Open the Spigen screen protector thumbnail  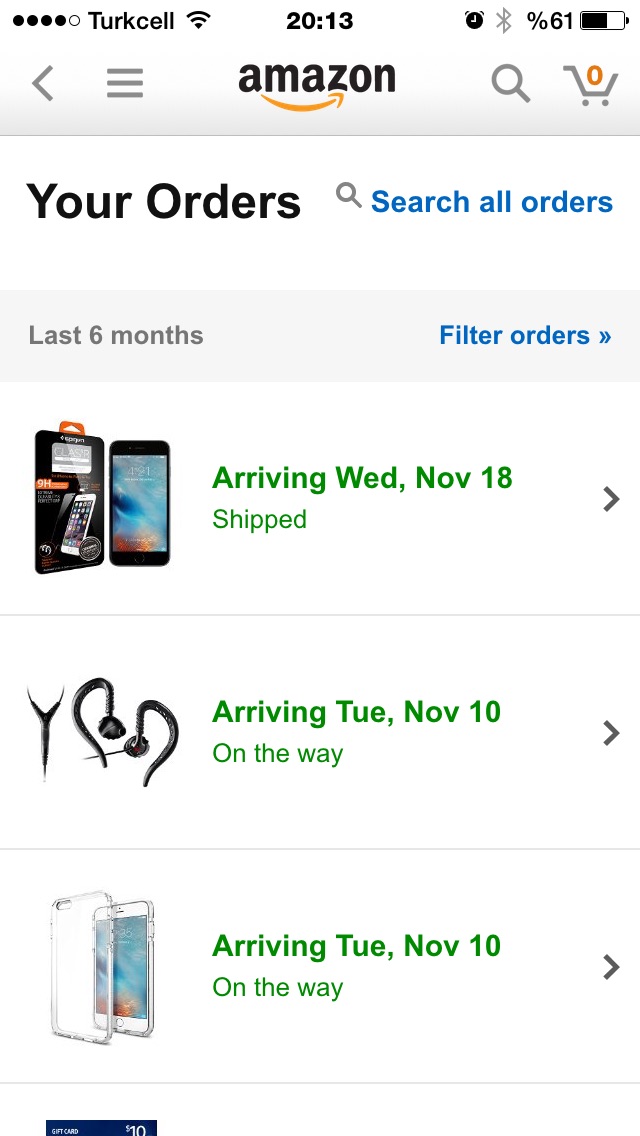[x=102, y=497]
